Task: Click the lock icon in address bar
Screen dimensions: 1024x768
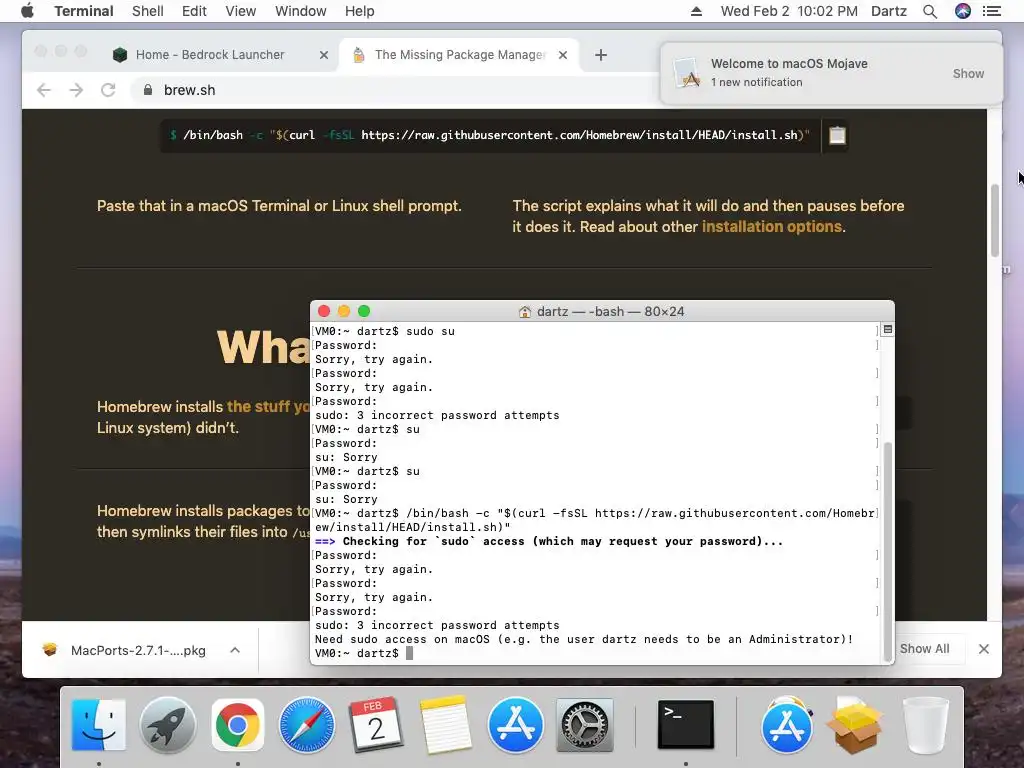Action: click(x=148, y=90)
